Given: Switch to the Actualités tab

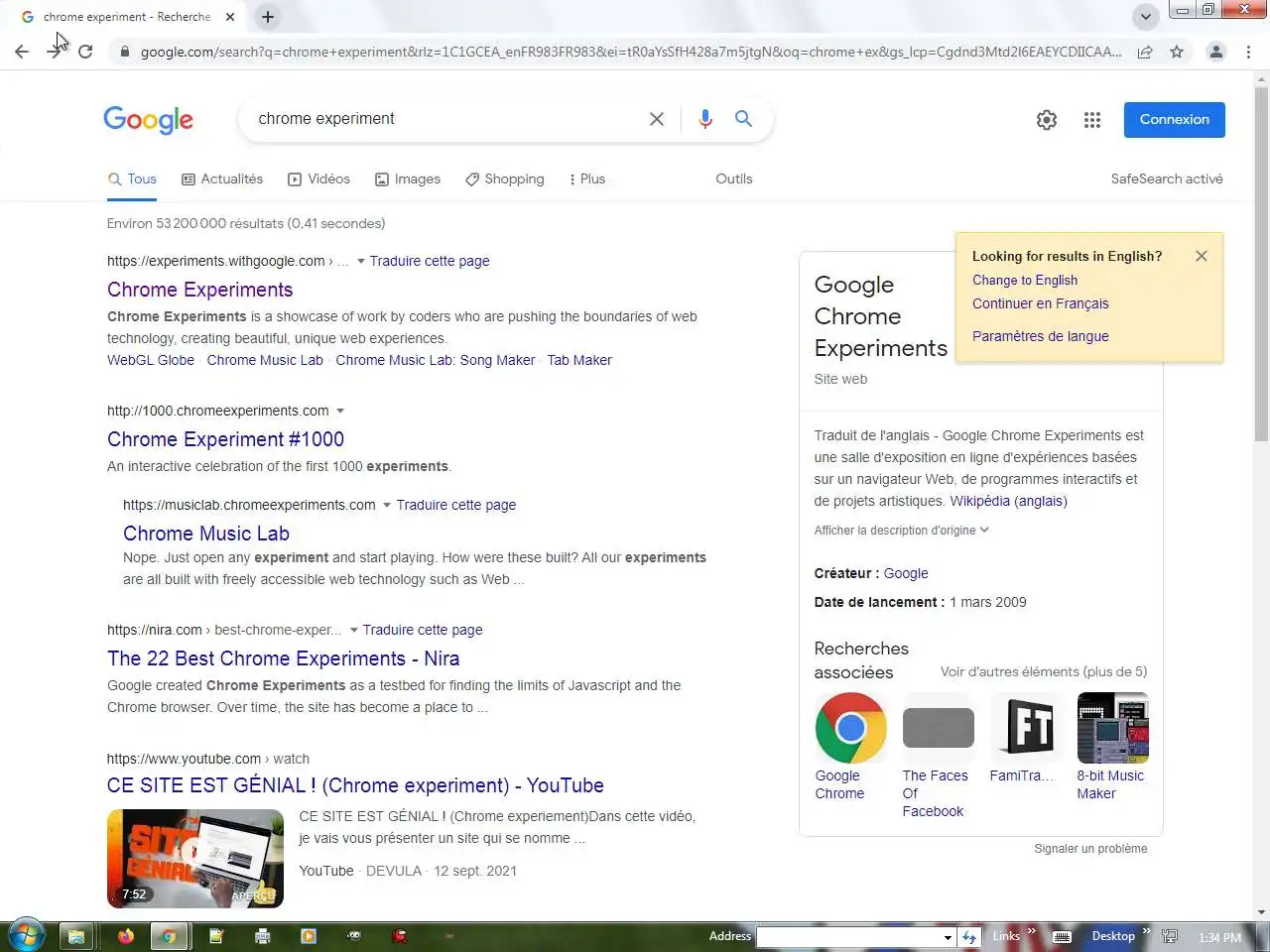Looking at the screenshot, I should pyautogui.click(x=222, y=179).
